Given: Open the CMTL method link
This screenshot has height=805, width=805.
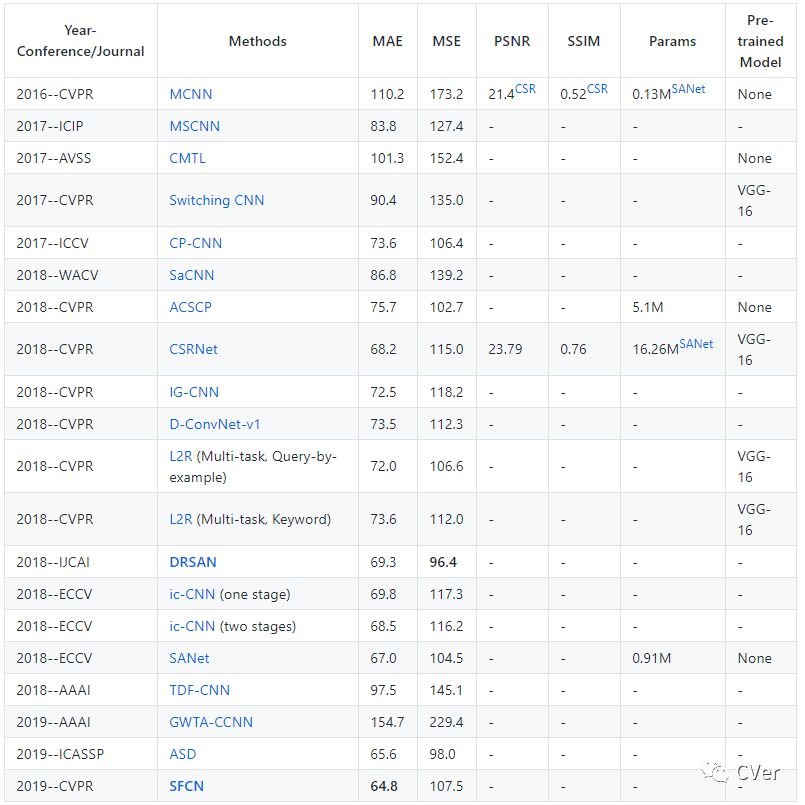Looking at the screenshot, I should (x=189, y=158).
